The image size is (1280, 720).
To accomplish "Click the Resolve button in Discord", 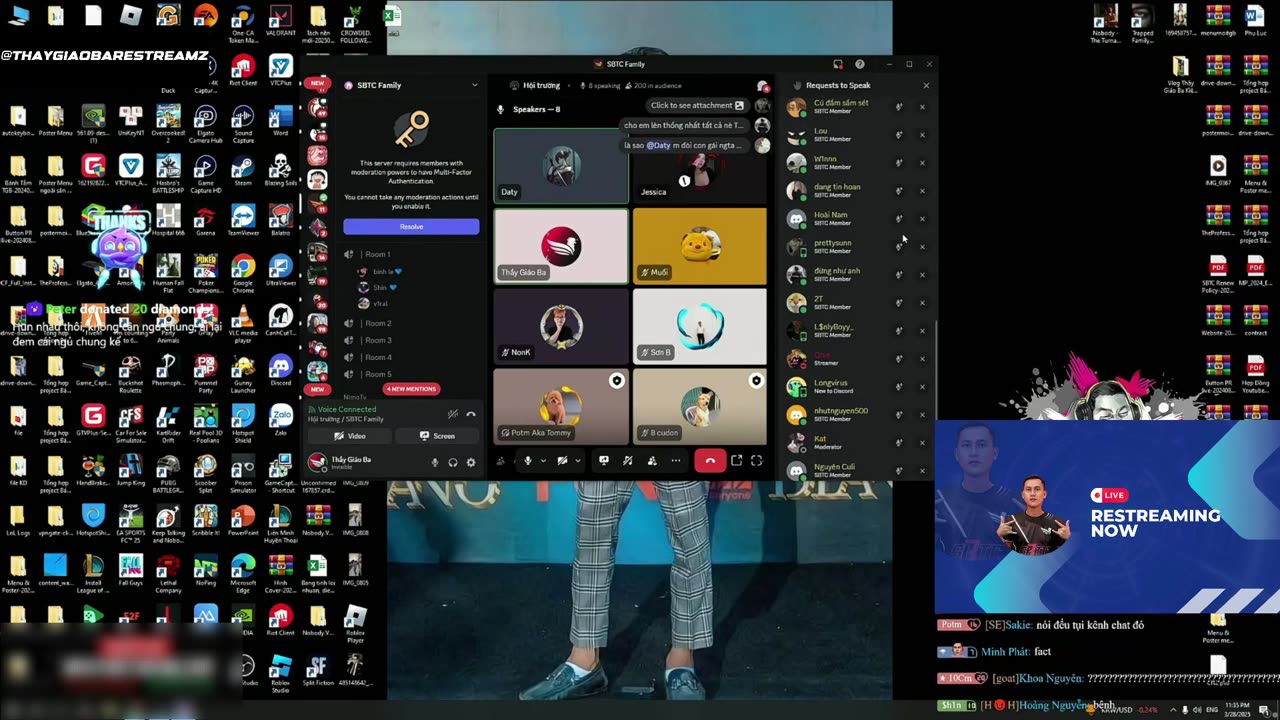I will [x=411, y=227].
